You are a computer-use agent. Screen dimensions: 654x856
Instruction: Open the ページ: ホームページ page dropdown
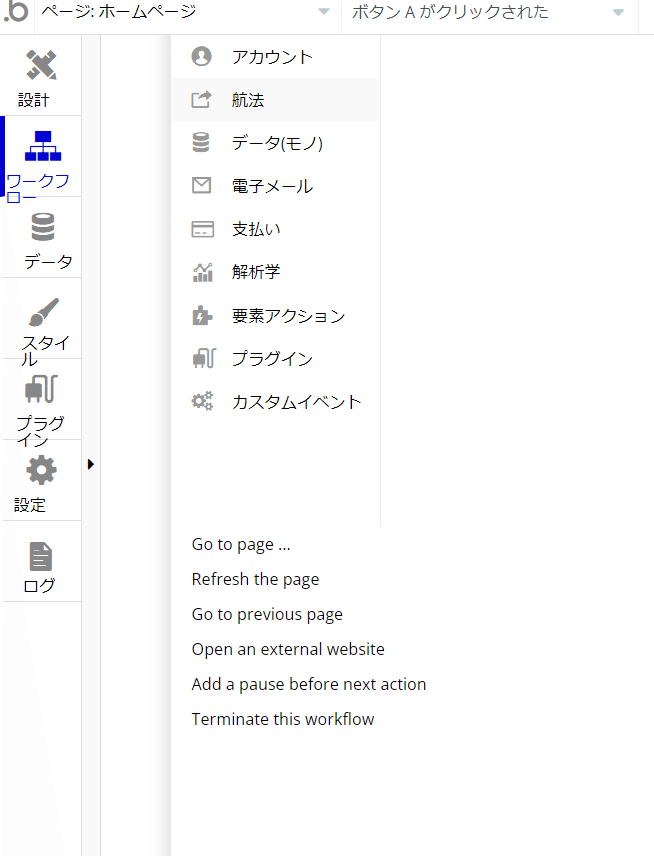pyautogui.click(x=187, y=11)
